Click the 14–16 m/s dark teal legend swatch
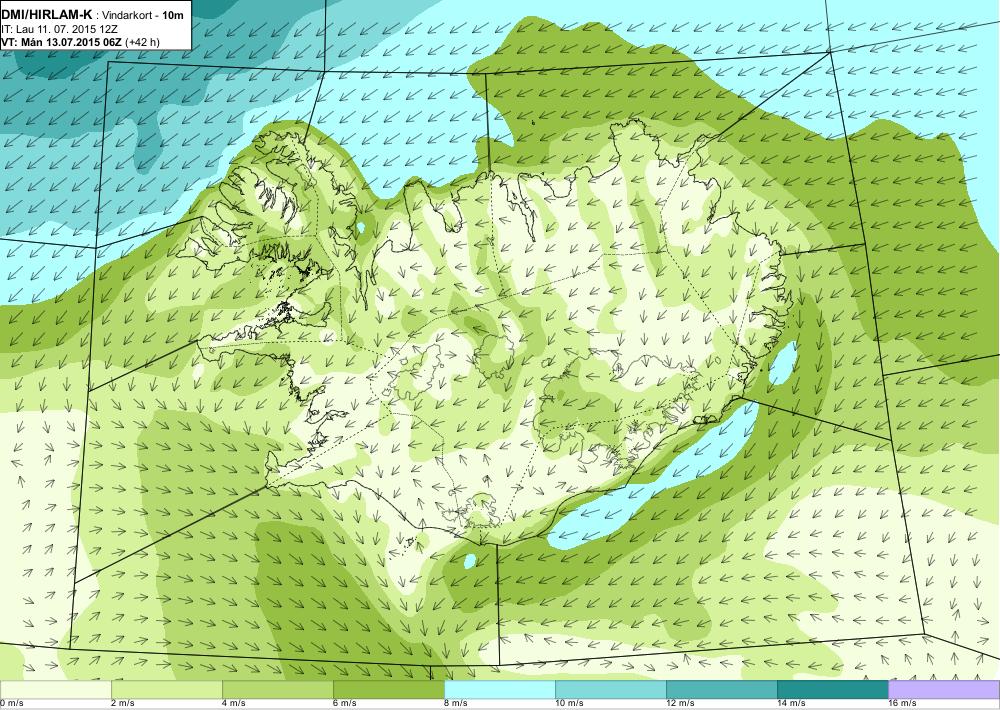Image resolution: width=1000 pixels, height=710 pixels. [833, 689]
